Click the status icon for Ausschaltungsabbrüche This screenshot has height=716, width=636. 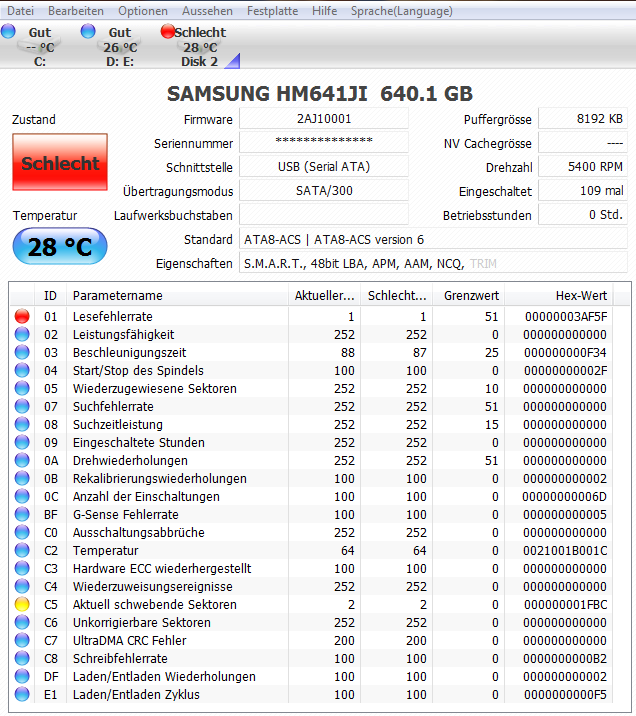[22, 532]
